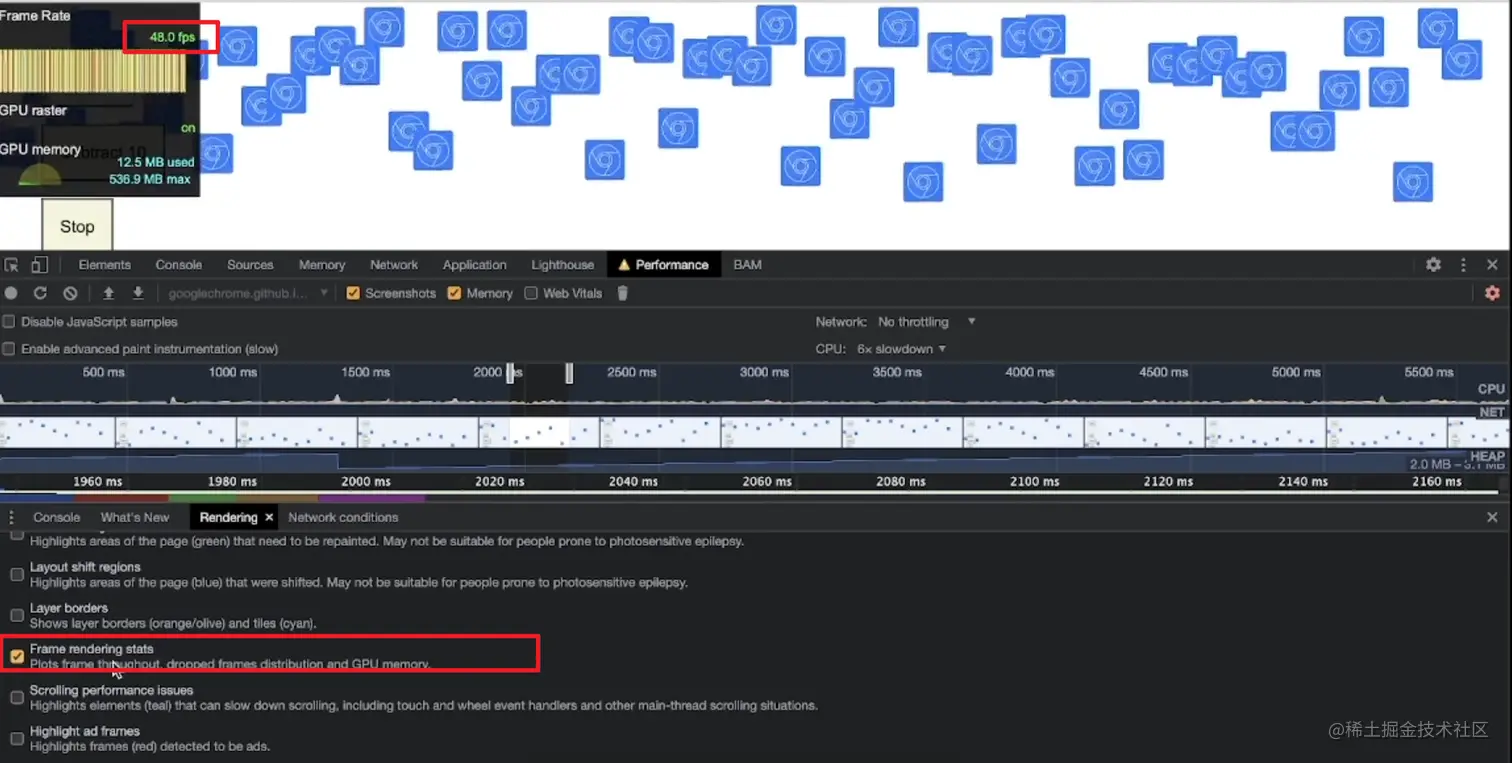Click the Network: label
1512x763 pixels.
(x=842, y=322)
